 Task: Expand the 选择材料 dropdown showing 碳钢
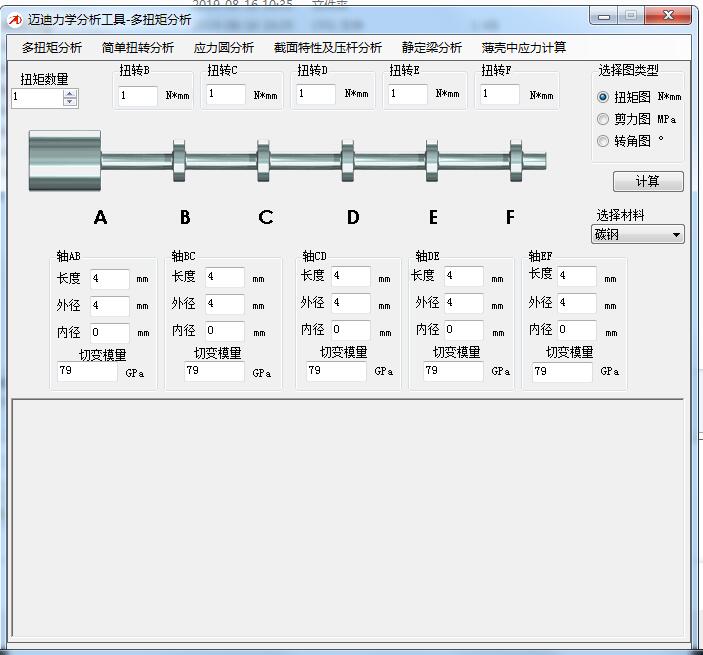[638, 234]
